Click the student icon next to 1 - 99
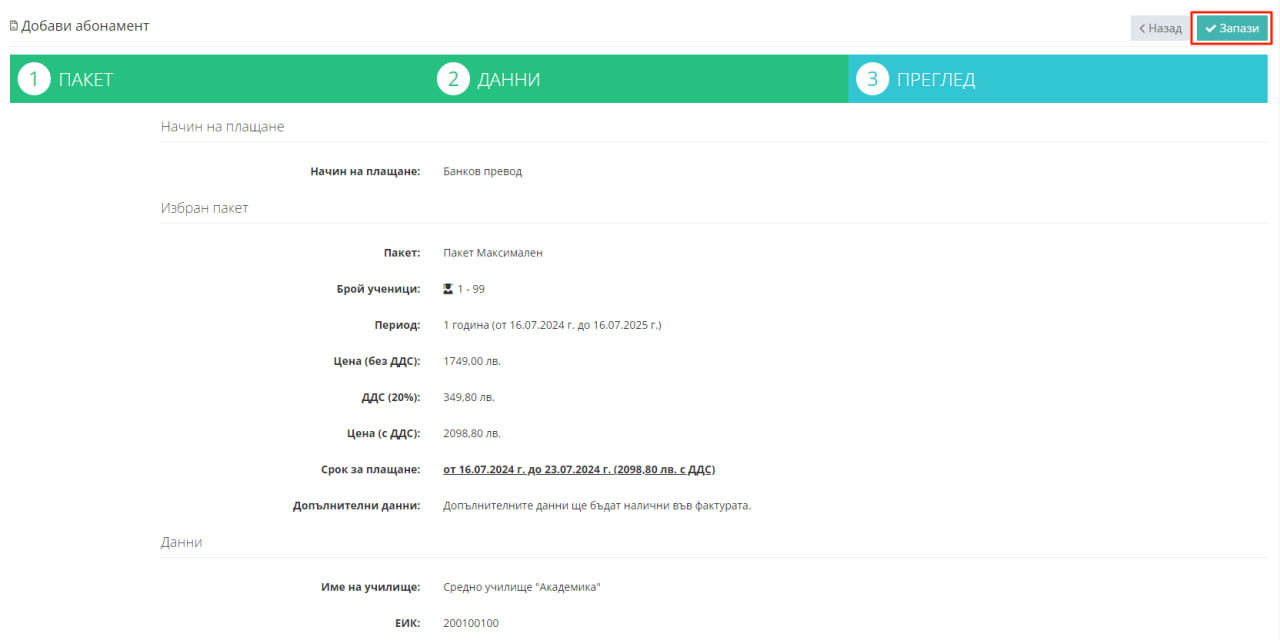Viewport: 1280px width, 640px height. pos(448,289)
